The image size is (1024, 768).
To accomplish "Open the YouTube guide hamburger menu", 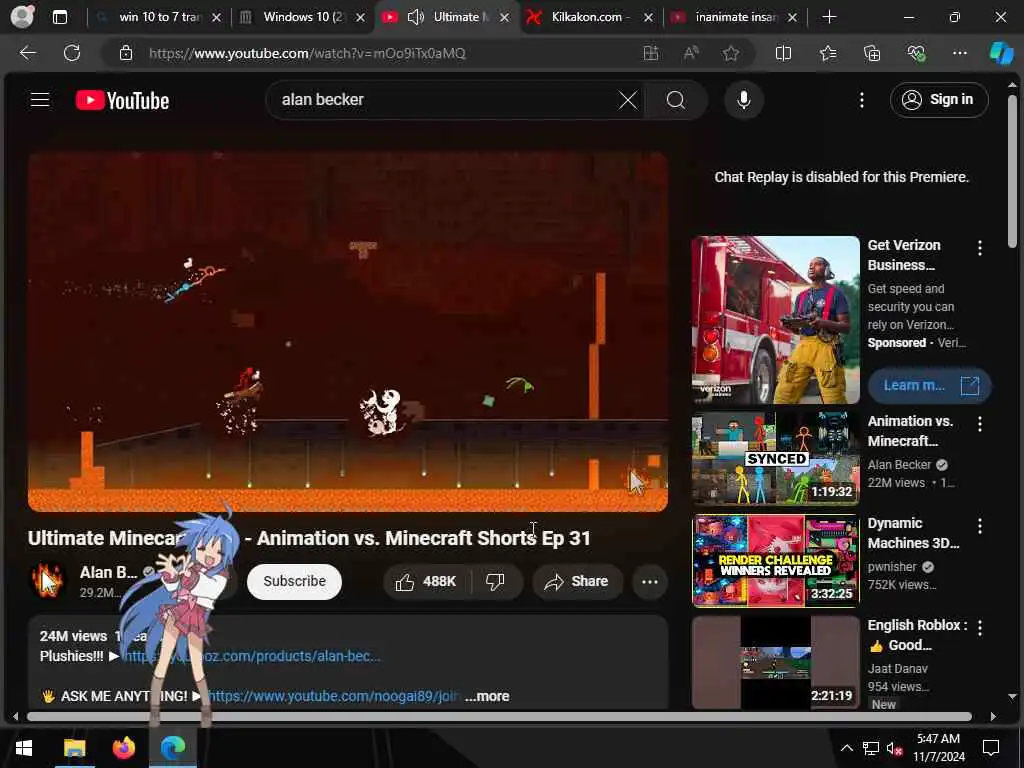I will tap(40, 100).
